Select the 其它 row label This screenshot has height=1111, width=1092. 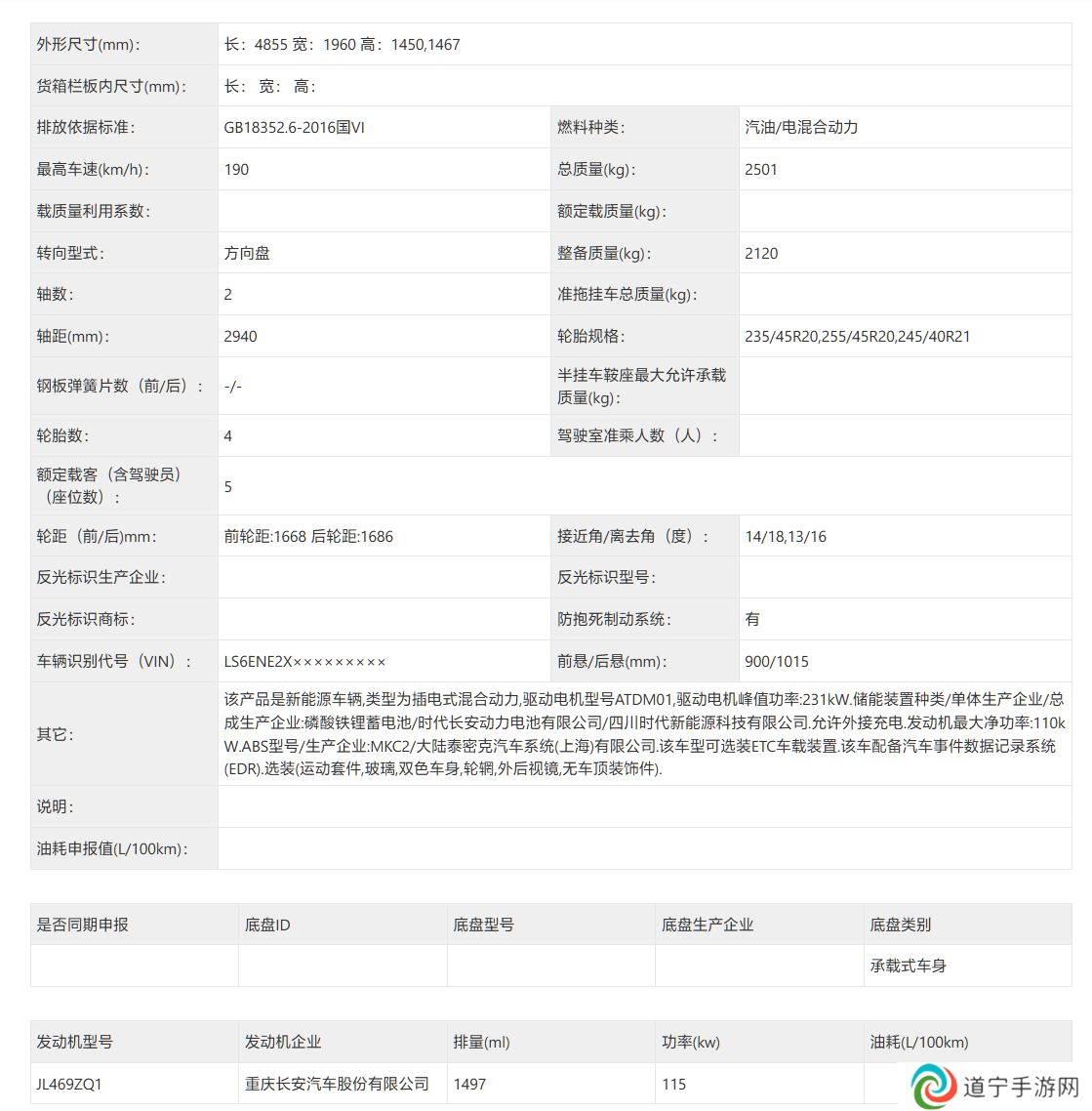coord(56,734)
